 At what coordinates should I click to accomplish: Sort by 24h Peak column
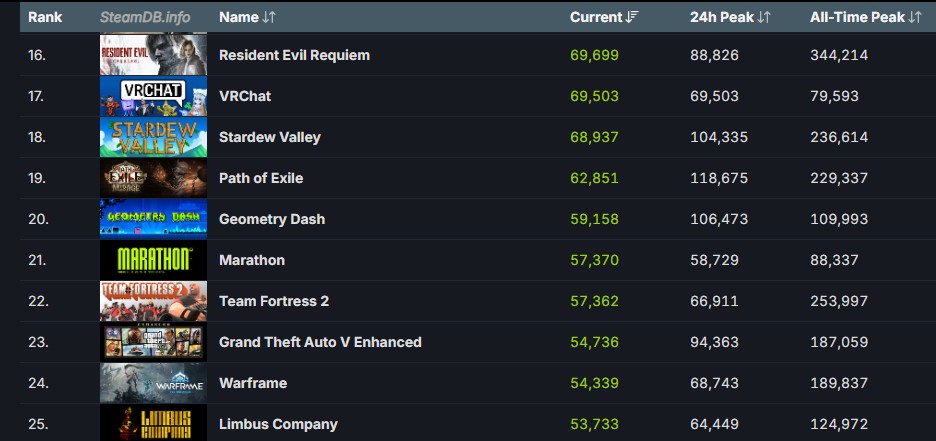click(730, 17)
